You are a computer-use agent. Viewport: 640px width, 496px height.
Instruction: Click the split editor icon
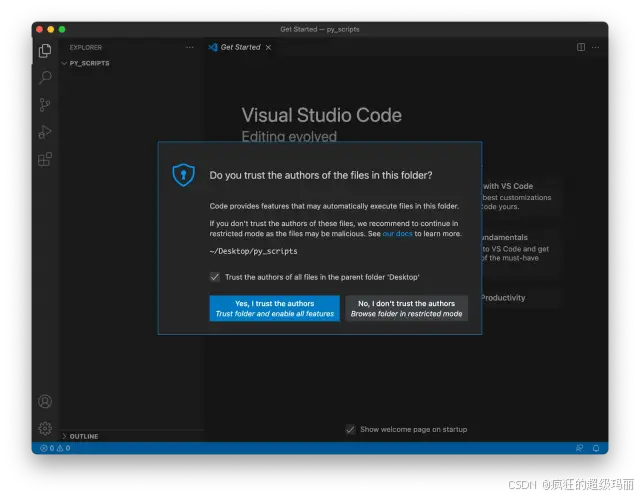point(580,47)
